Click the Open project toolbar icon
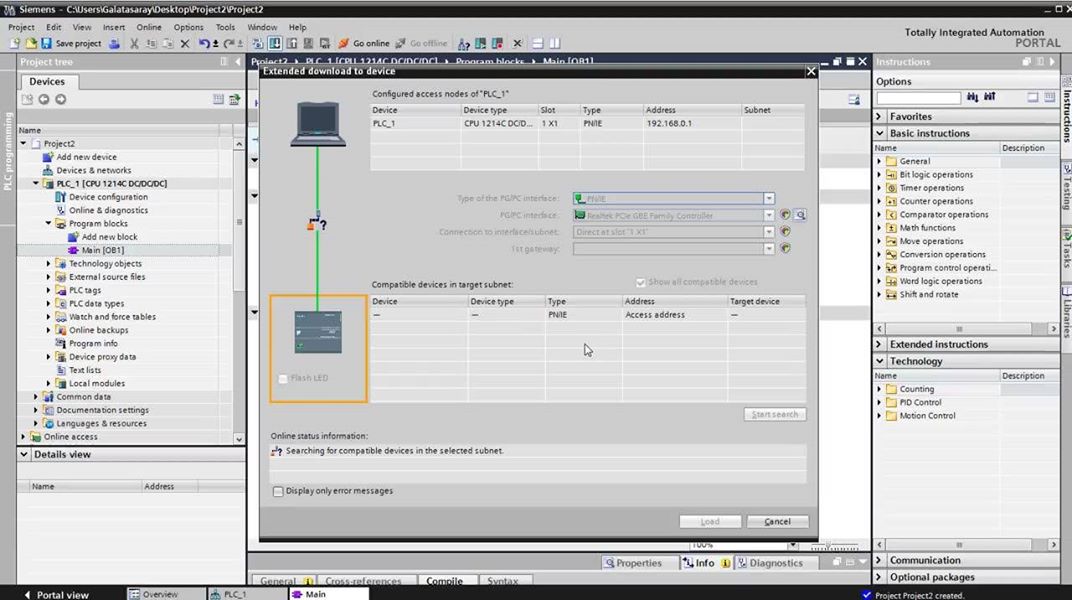 click(31, 44)
